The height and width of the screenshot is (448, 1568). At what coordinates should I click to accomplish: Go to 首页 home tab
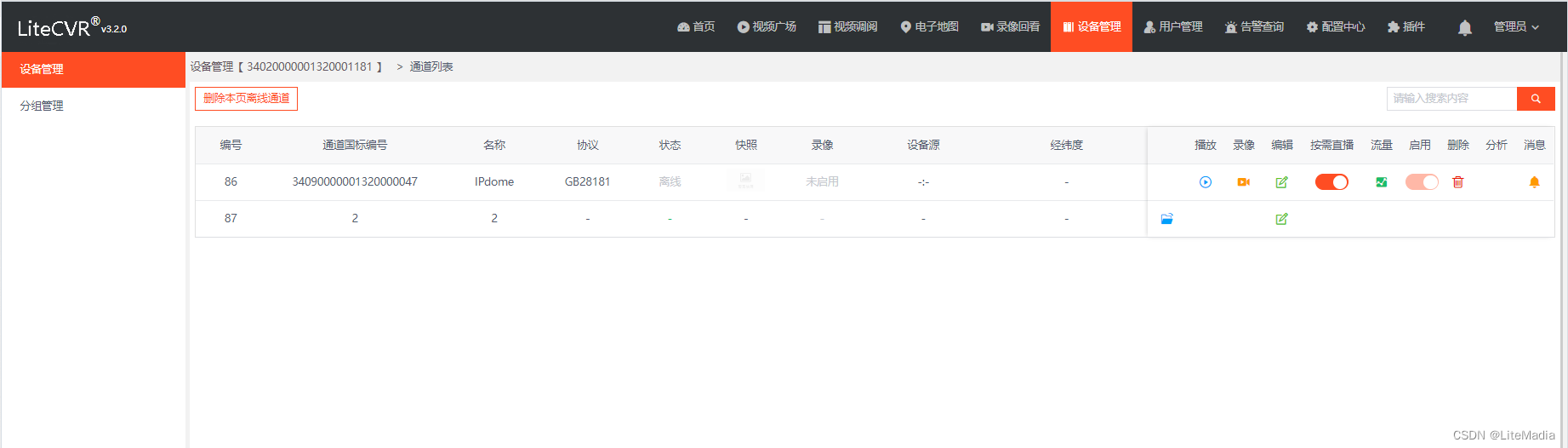click(x=695, y=27)
